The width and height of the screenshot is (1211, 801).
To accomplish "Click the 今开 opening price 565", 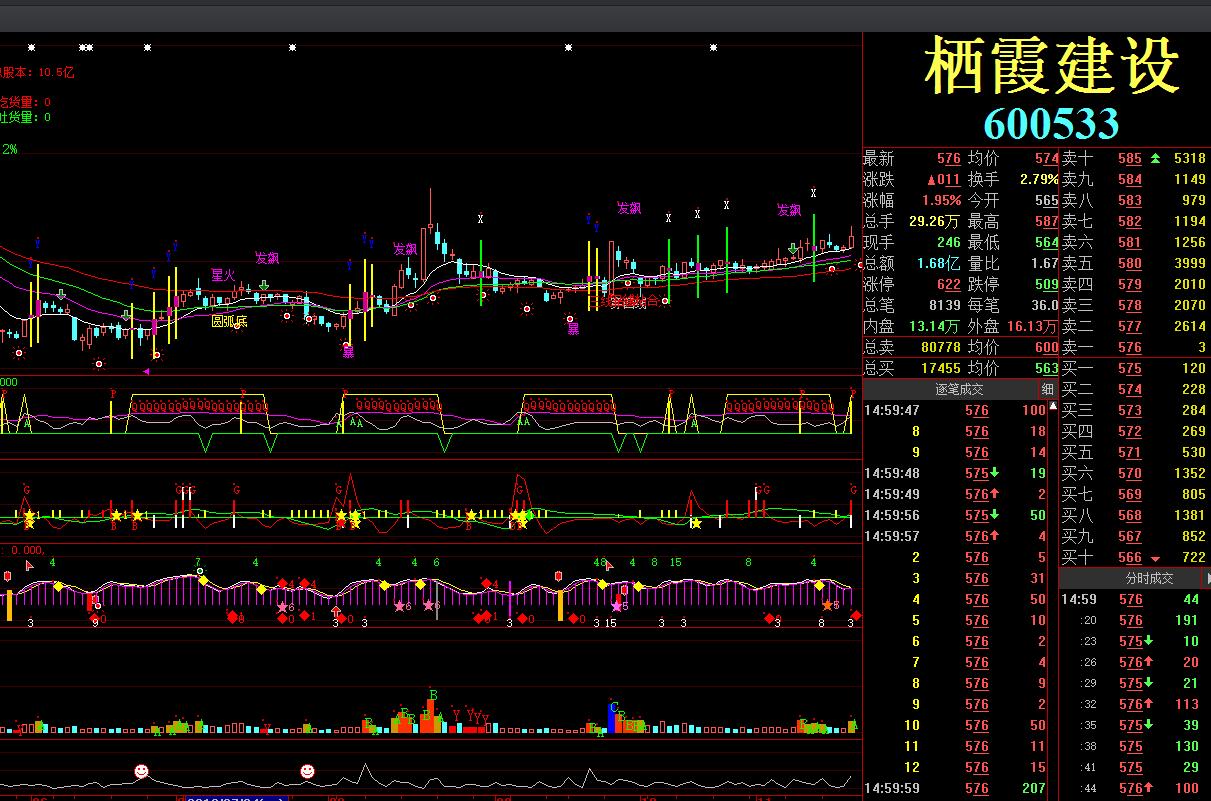I will [x=1046, y=200].
